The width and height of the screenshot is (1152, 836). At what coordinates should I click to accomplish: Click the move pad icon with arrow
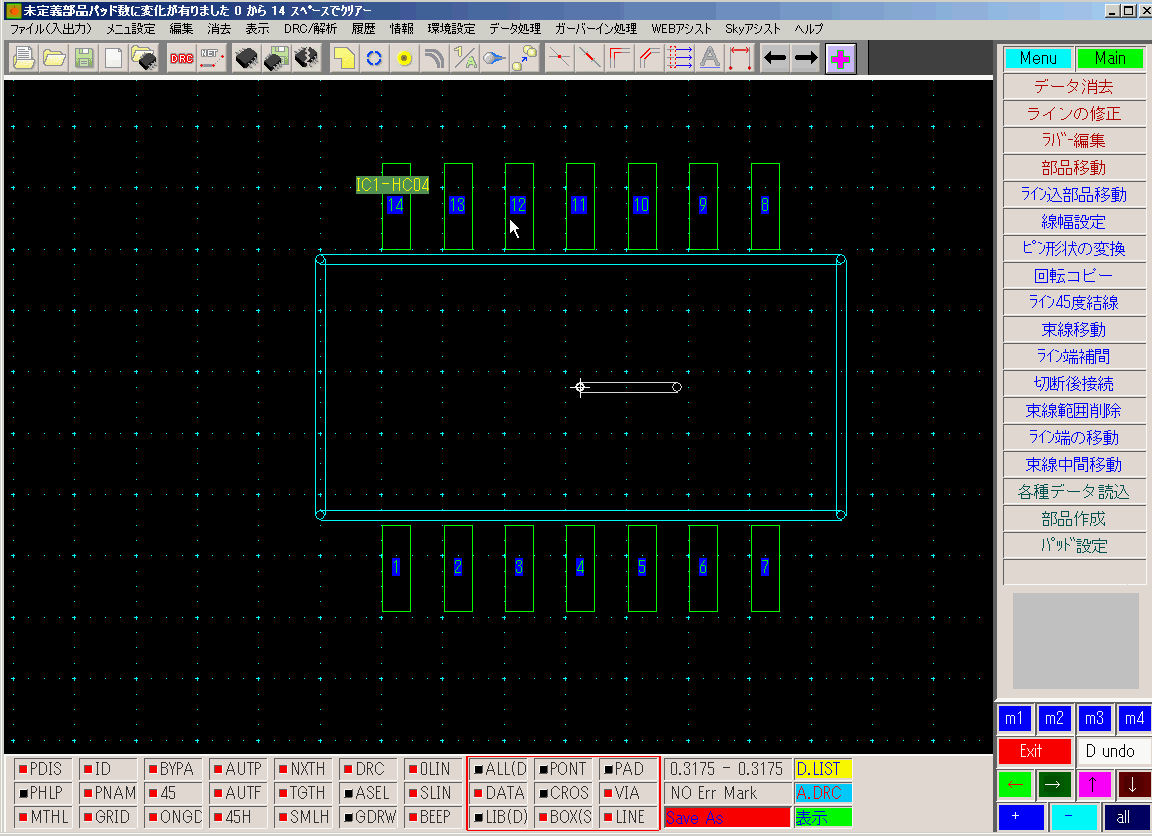click(x=524, y=58)
